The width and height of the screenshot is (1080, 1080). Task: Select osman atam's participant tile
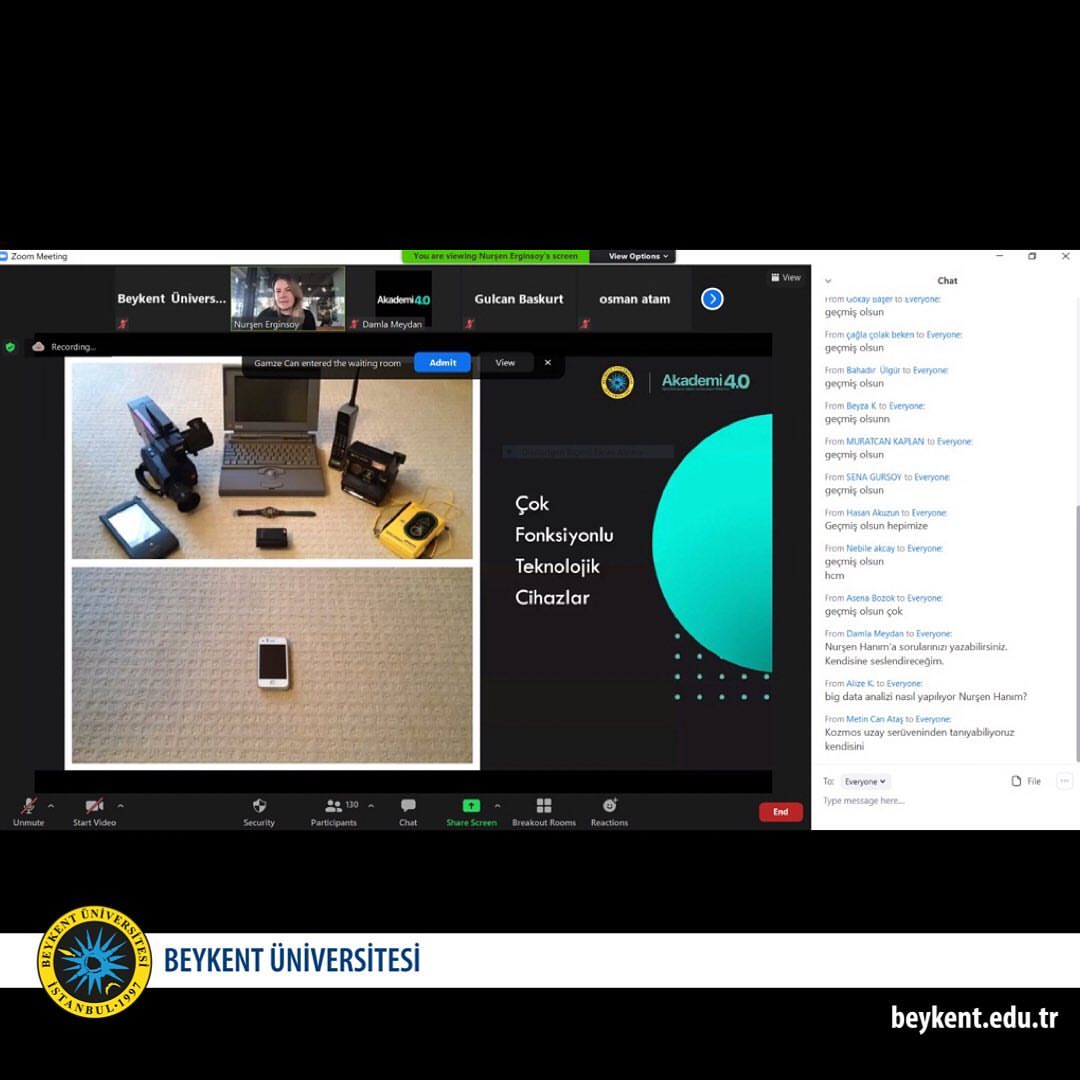[x=634, y=299]
